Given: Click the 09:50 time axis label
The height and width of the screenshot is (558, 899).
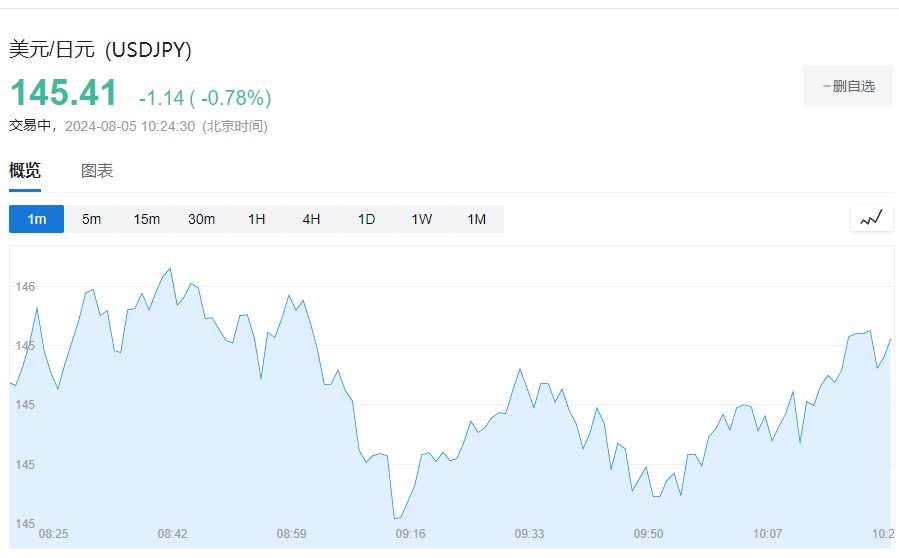Looking at the screenshot, I should (x=649, y=534).
